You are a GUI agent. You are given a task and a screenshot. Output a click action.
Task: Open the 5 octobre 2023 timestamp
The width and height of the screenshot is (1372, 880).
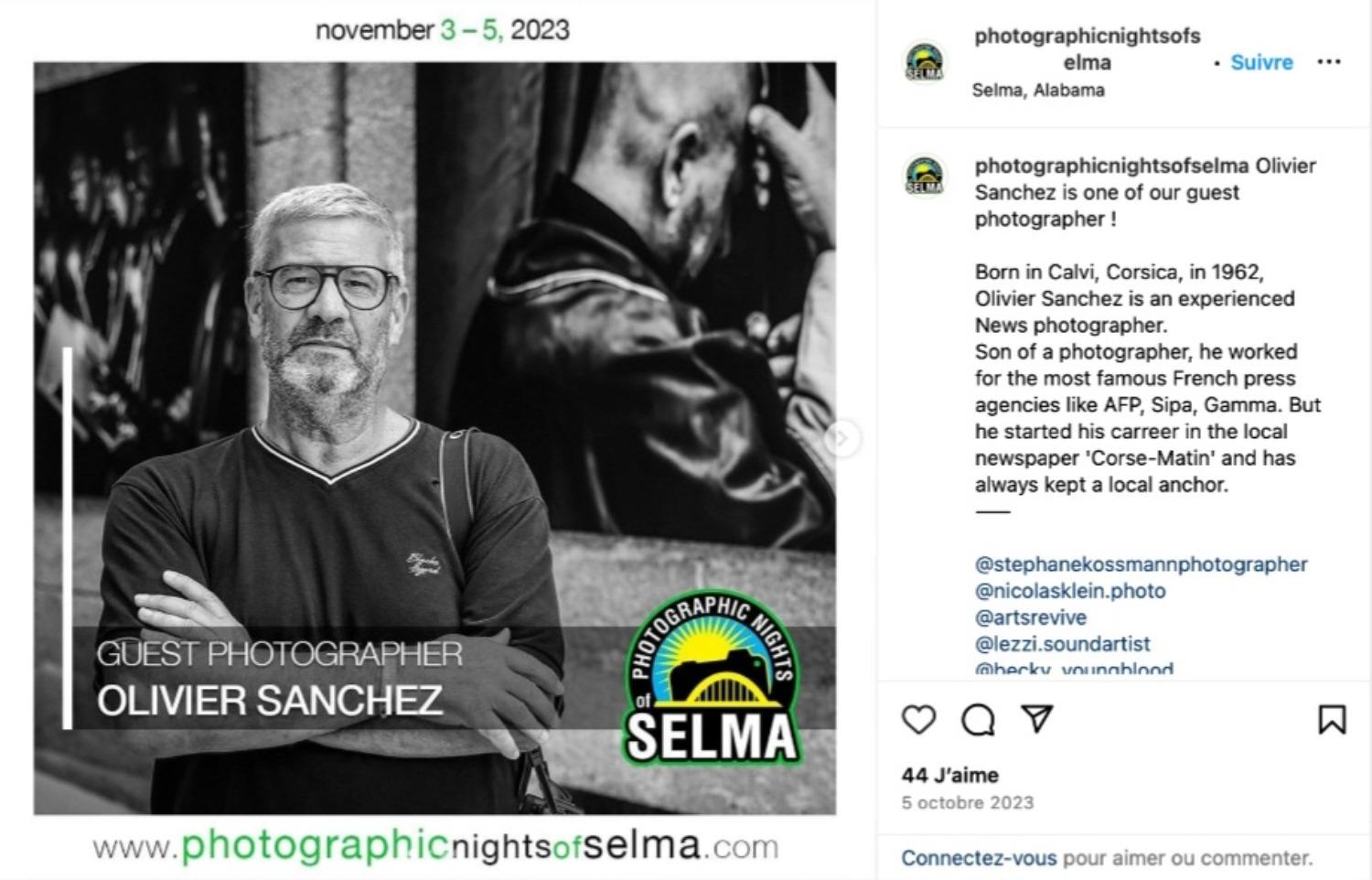point(968,802)
